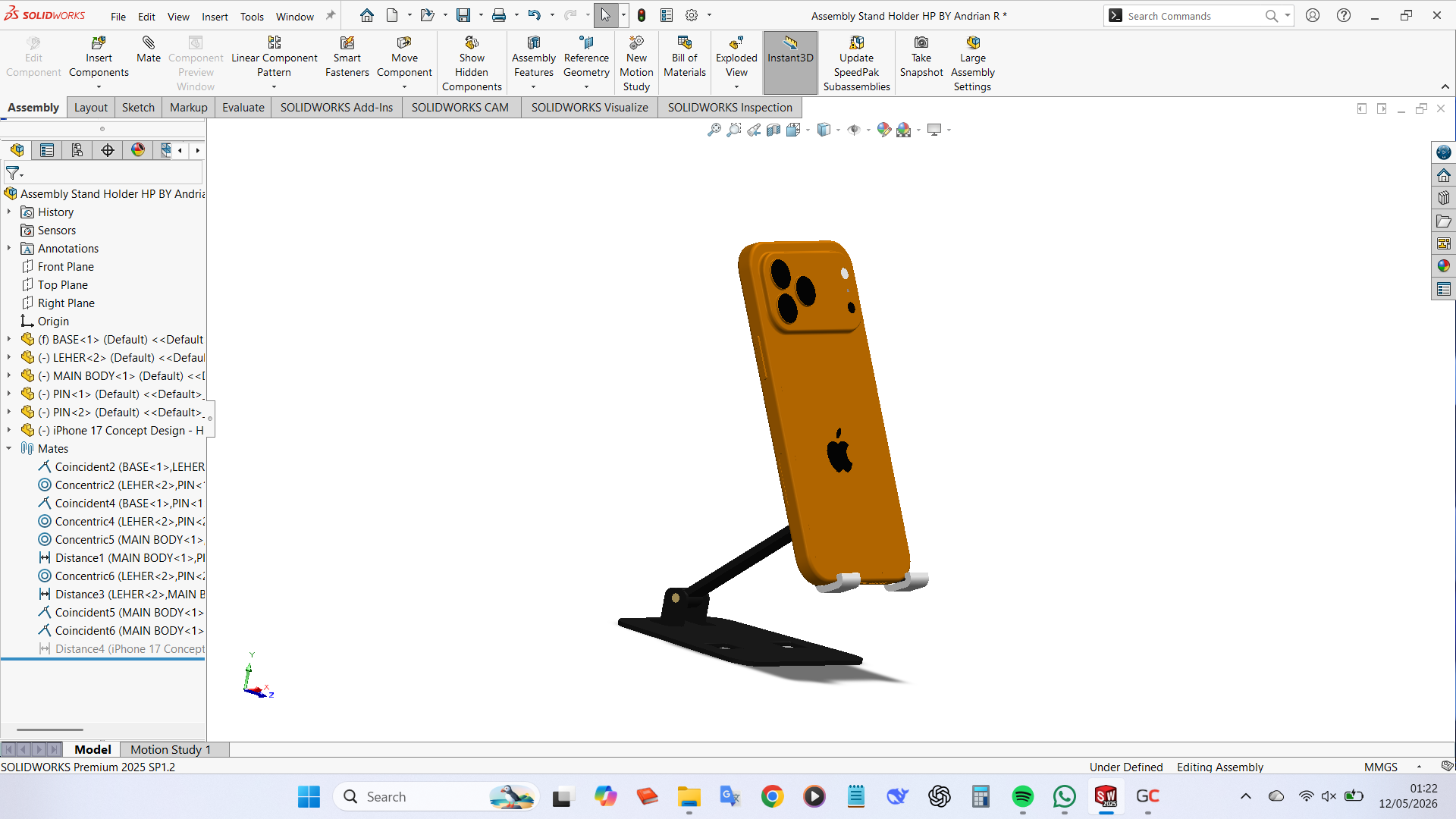Open the SOLIDWORKS CAM tab
The width and height of the screenshot is (1456, 819).
(460, 108)
